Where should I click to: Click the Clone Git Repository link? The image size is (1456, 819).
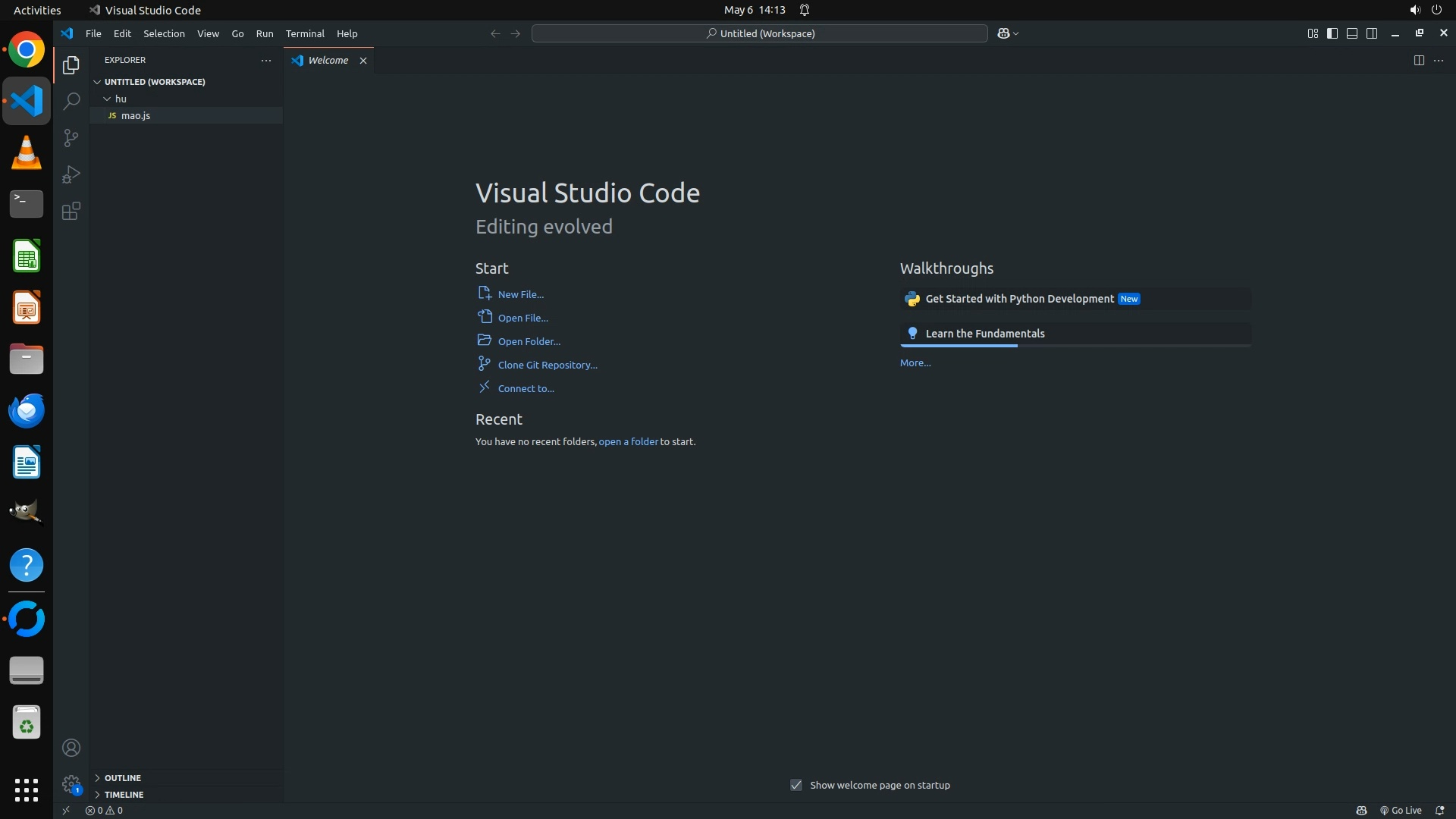(547, 365)
